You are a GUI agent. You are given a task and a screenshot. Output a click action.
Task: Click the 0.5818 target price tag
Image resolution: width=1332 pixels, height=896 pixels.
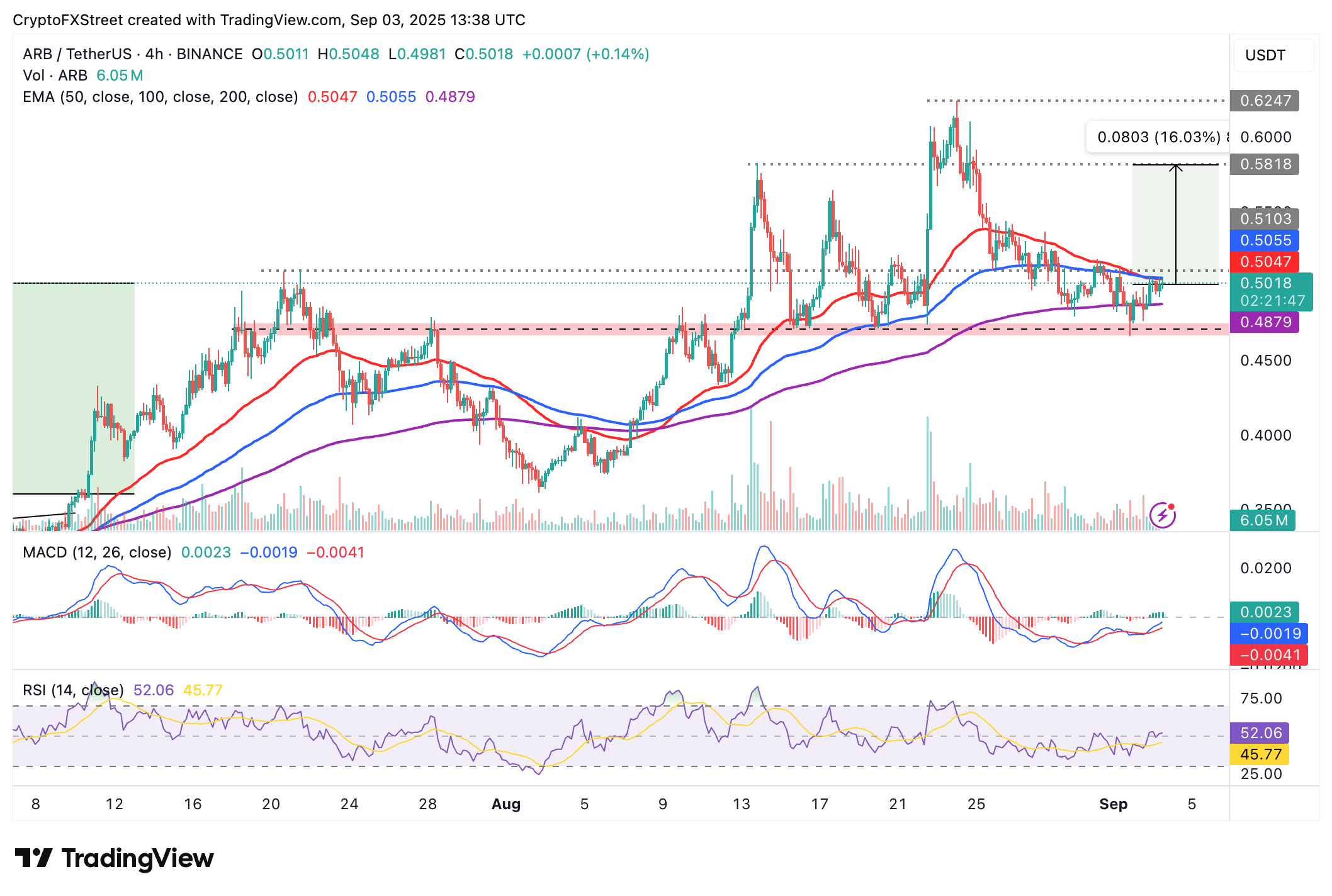1265,164
